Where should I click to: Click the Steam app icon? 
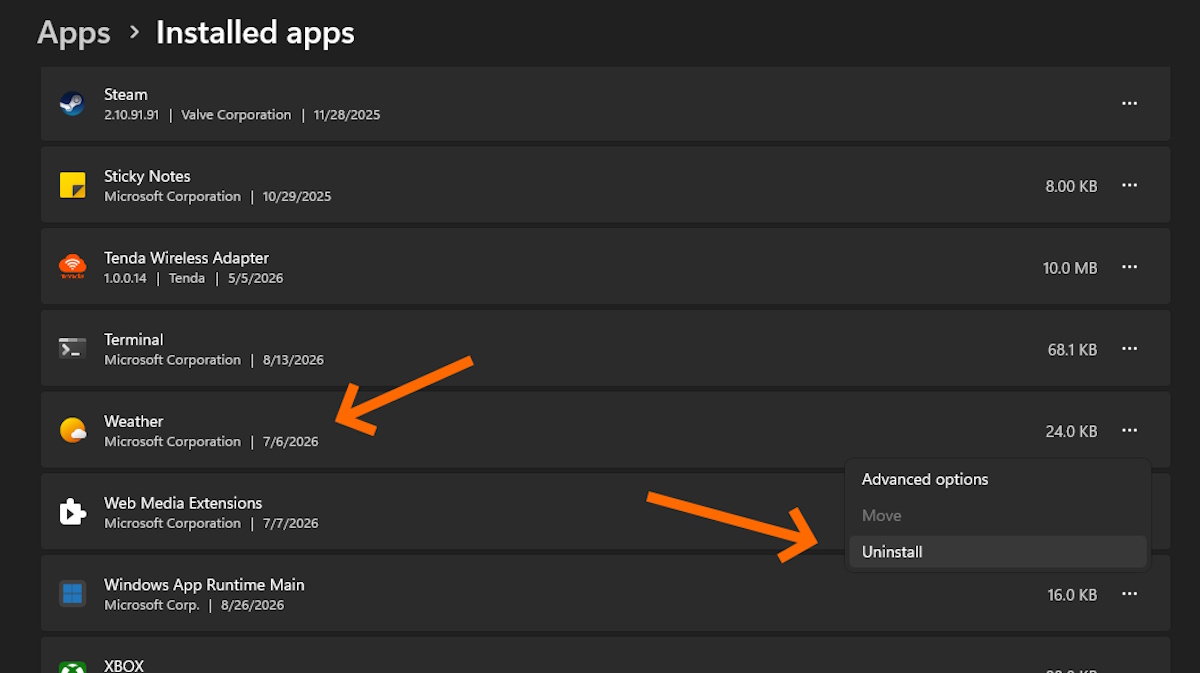pyautogui.click(x=72, y=103)
